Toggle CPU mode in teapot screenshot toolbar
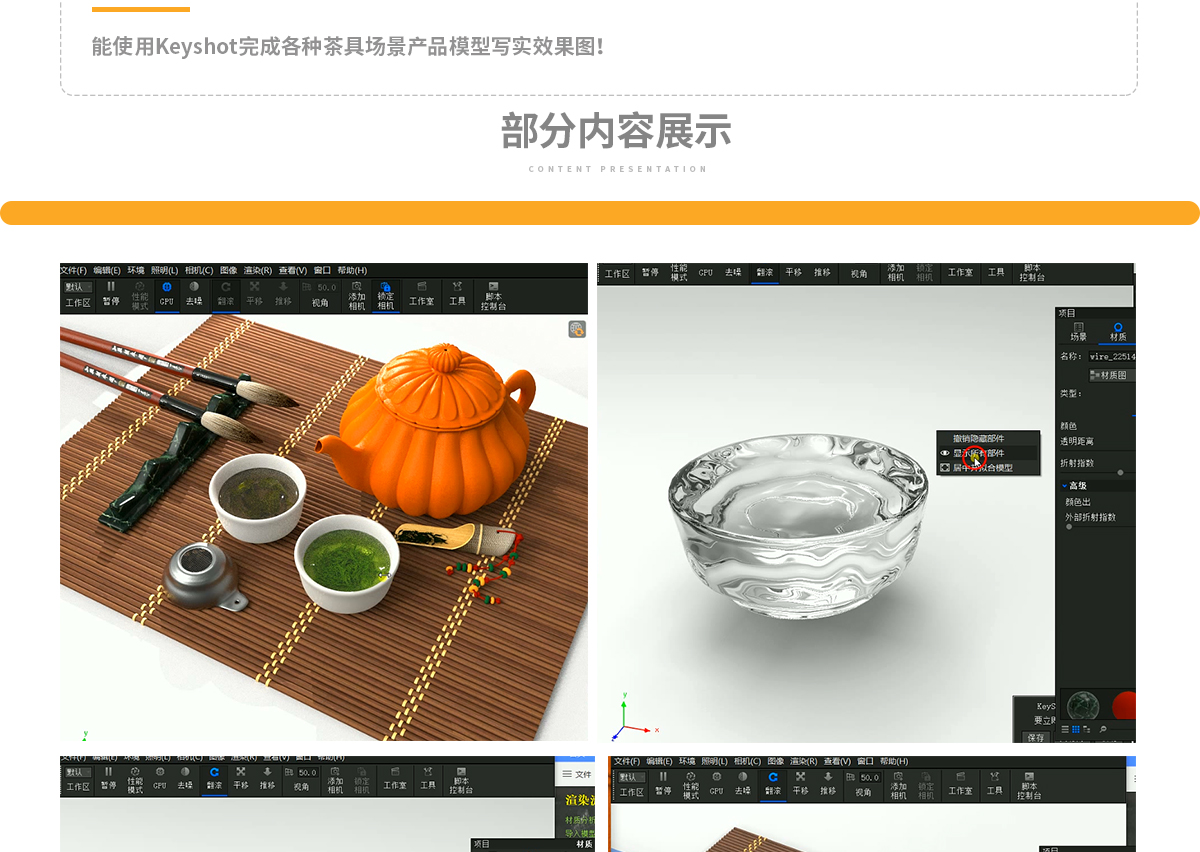Viewport: 1200px width, 852px height. click(x=167, y=295)
